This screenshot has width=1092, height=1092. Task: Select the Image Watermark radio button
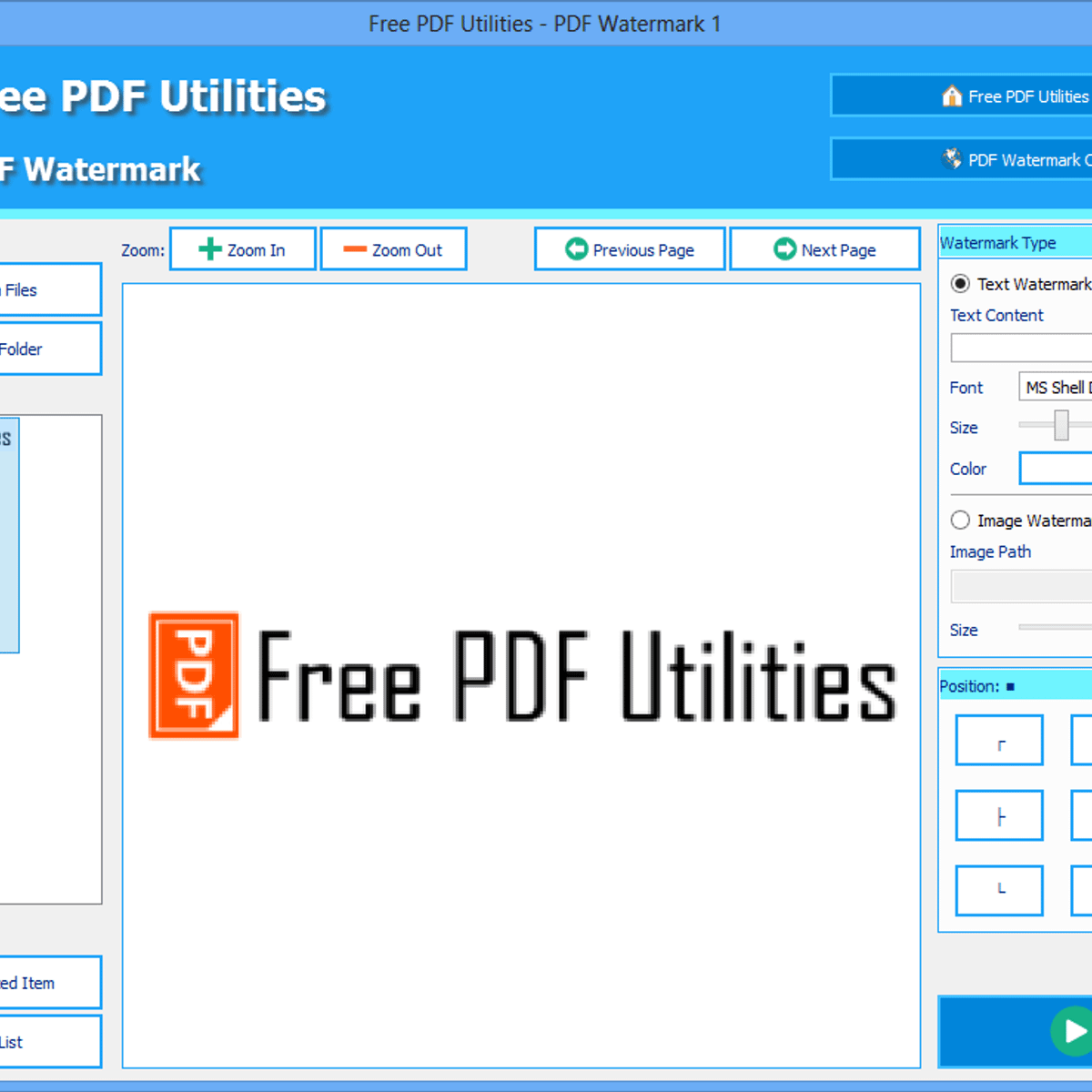(x=960, y=520)
